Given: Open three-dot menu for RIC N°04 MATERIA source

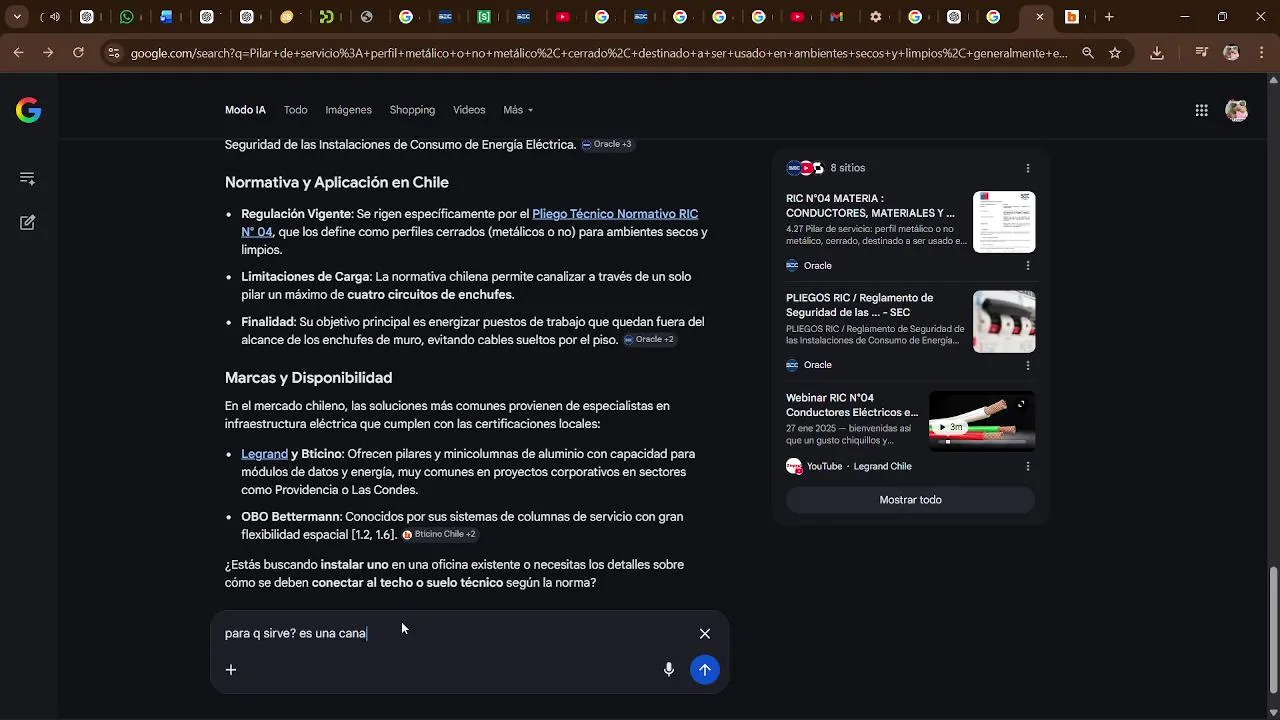Looking at the screenshot, I should point(1028,266).
